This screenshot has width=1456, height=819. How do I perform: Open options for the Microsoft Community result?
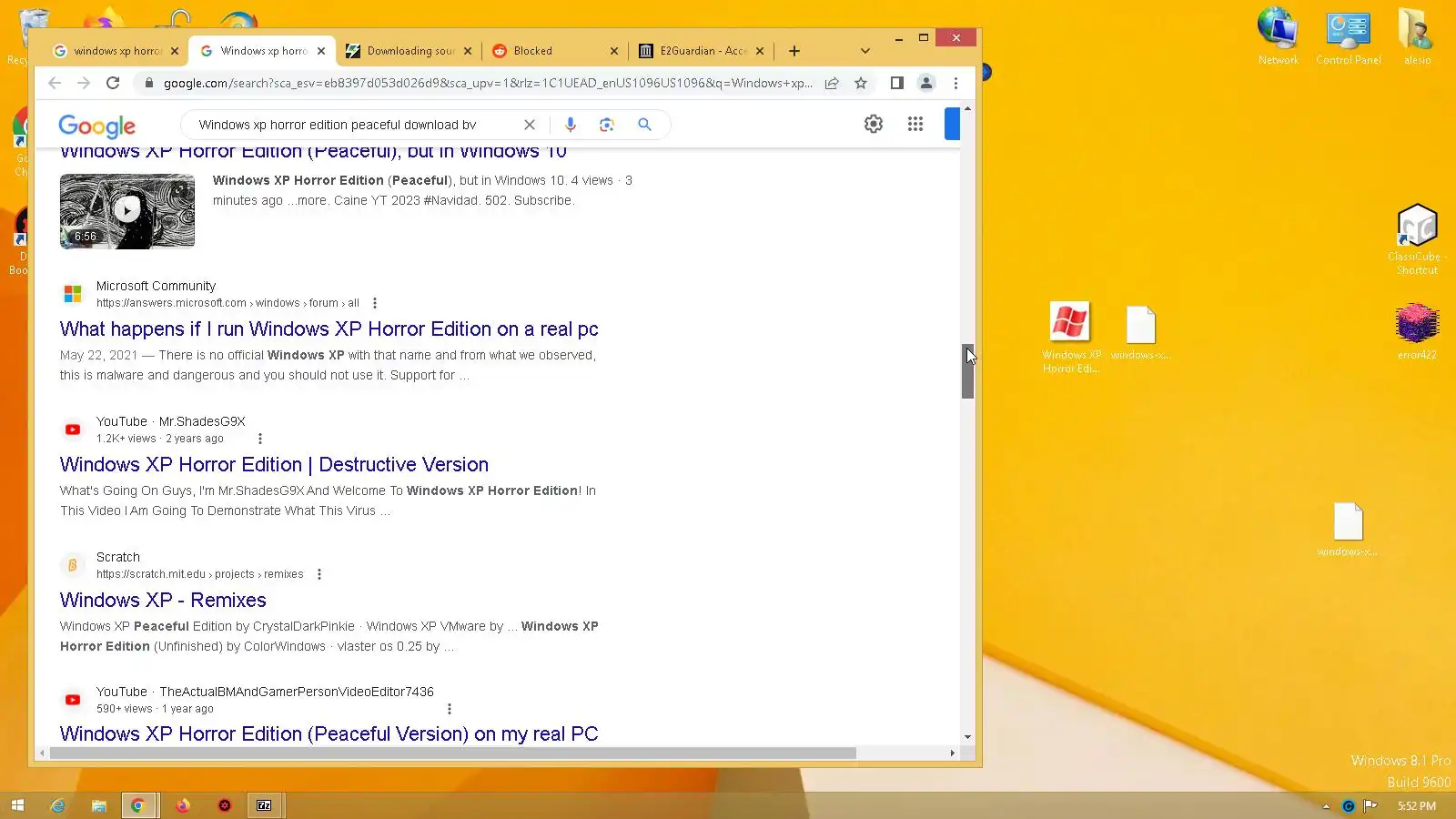(375, 303)
